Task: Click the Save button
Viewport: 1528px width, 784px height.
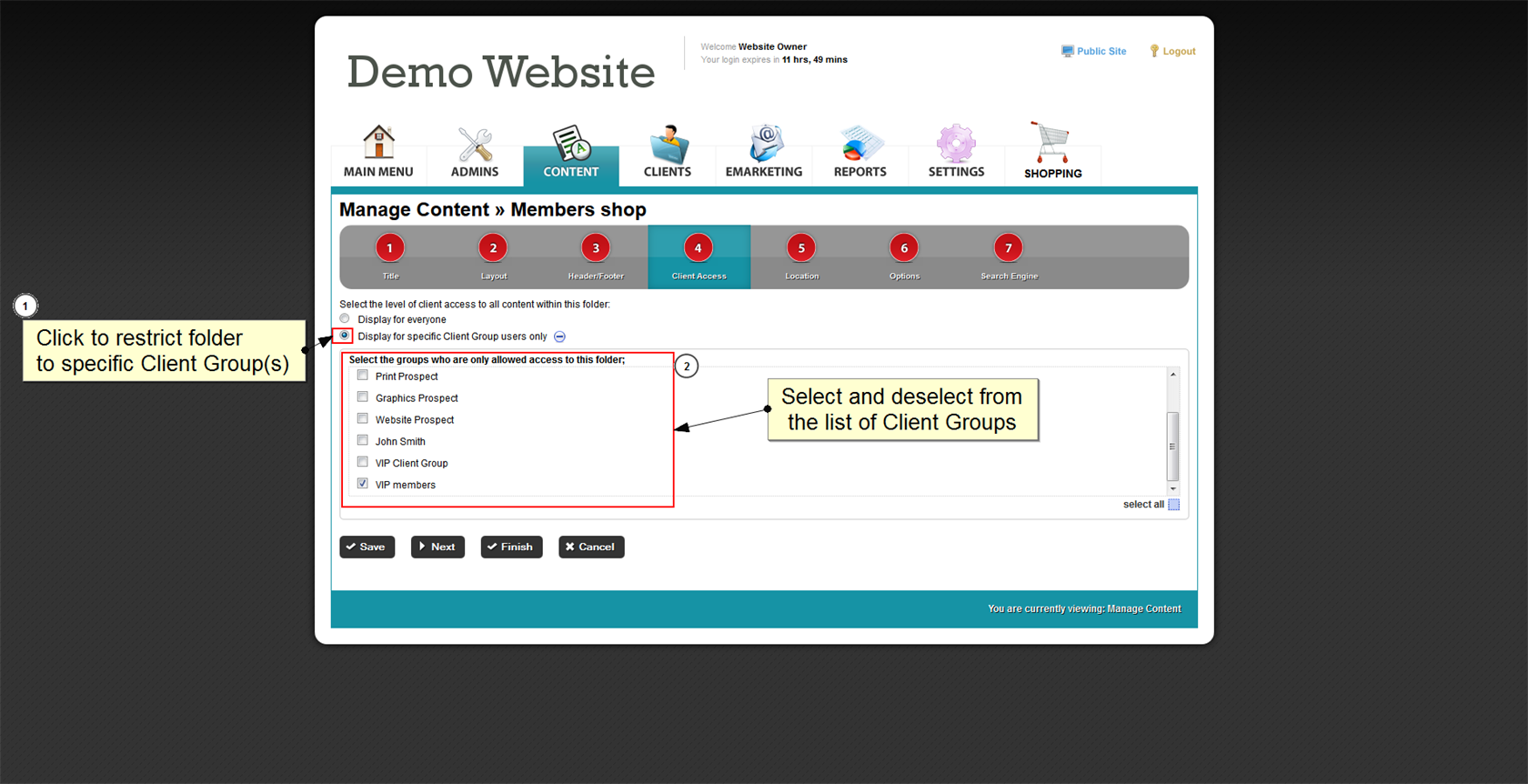Action: pyautogui.click(x=367, y=547)
